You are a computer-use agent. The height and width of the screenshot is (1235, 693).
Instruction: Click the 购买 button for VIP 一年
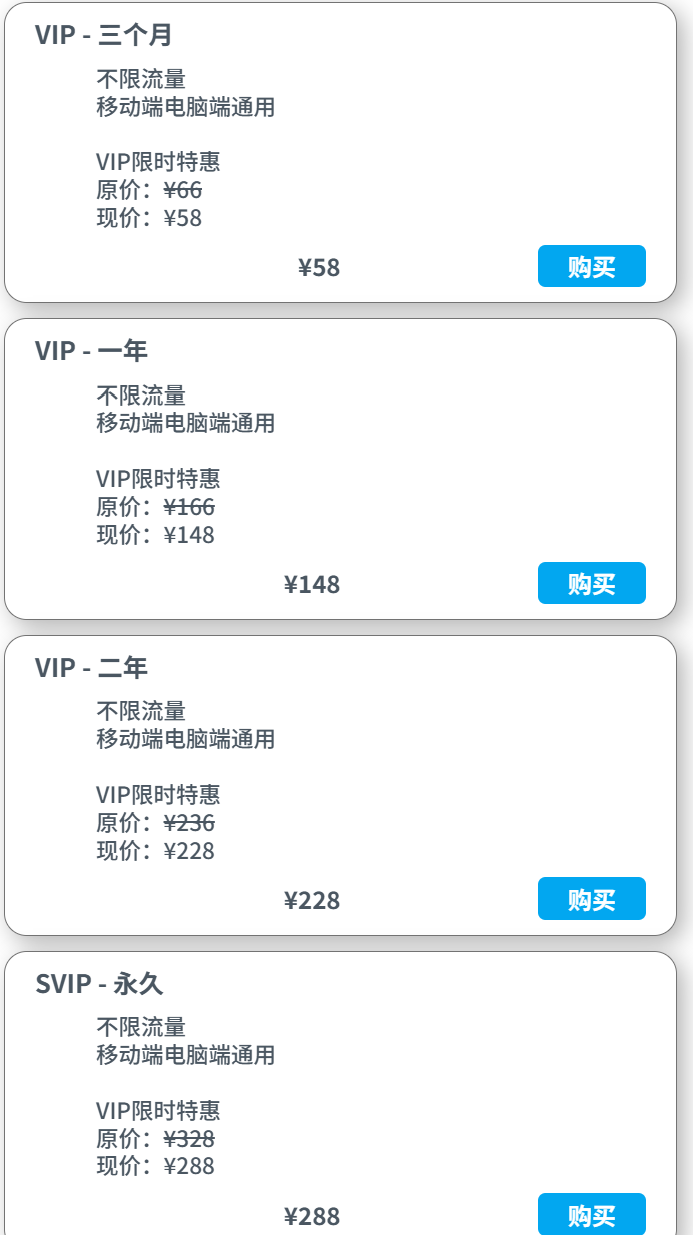coord(591,583)
